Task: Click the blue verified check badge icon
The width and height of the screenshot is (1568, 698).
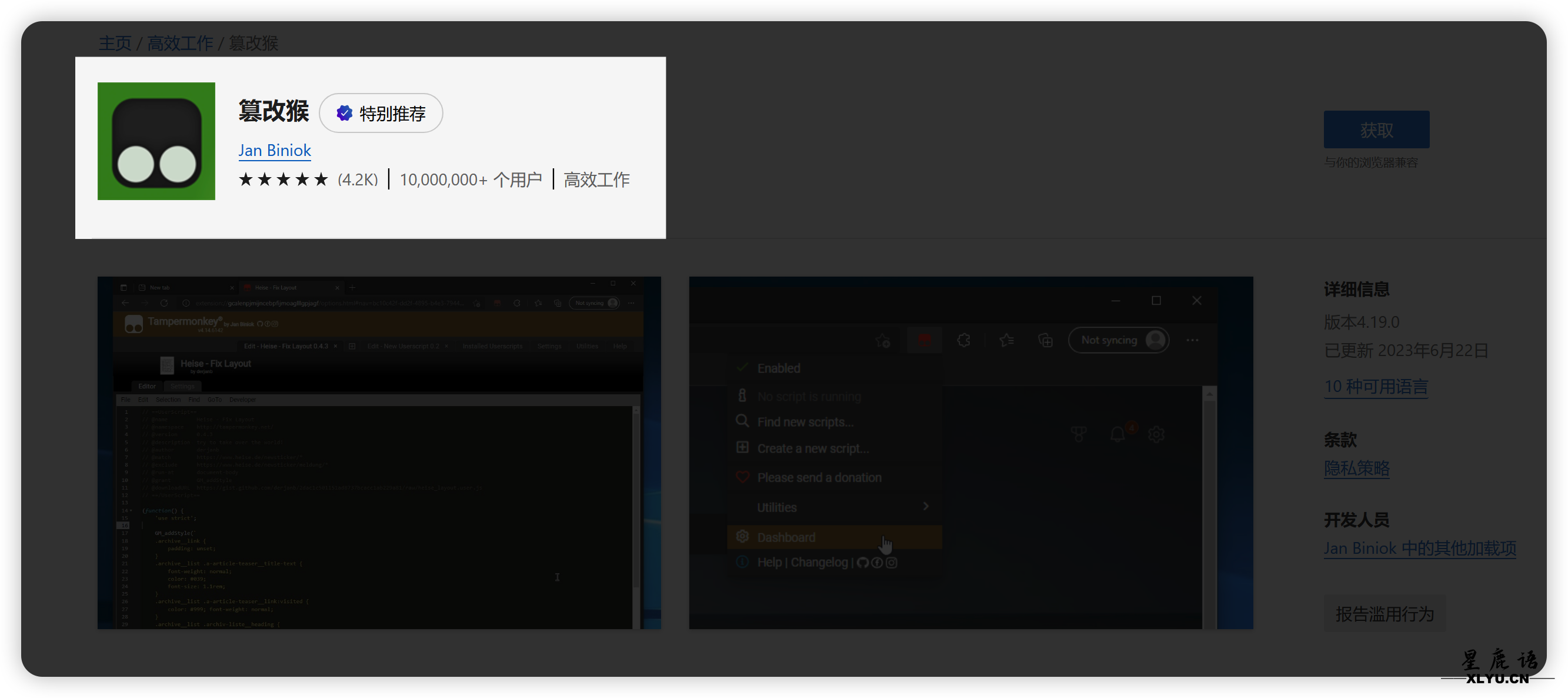Action: 344,112
